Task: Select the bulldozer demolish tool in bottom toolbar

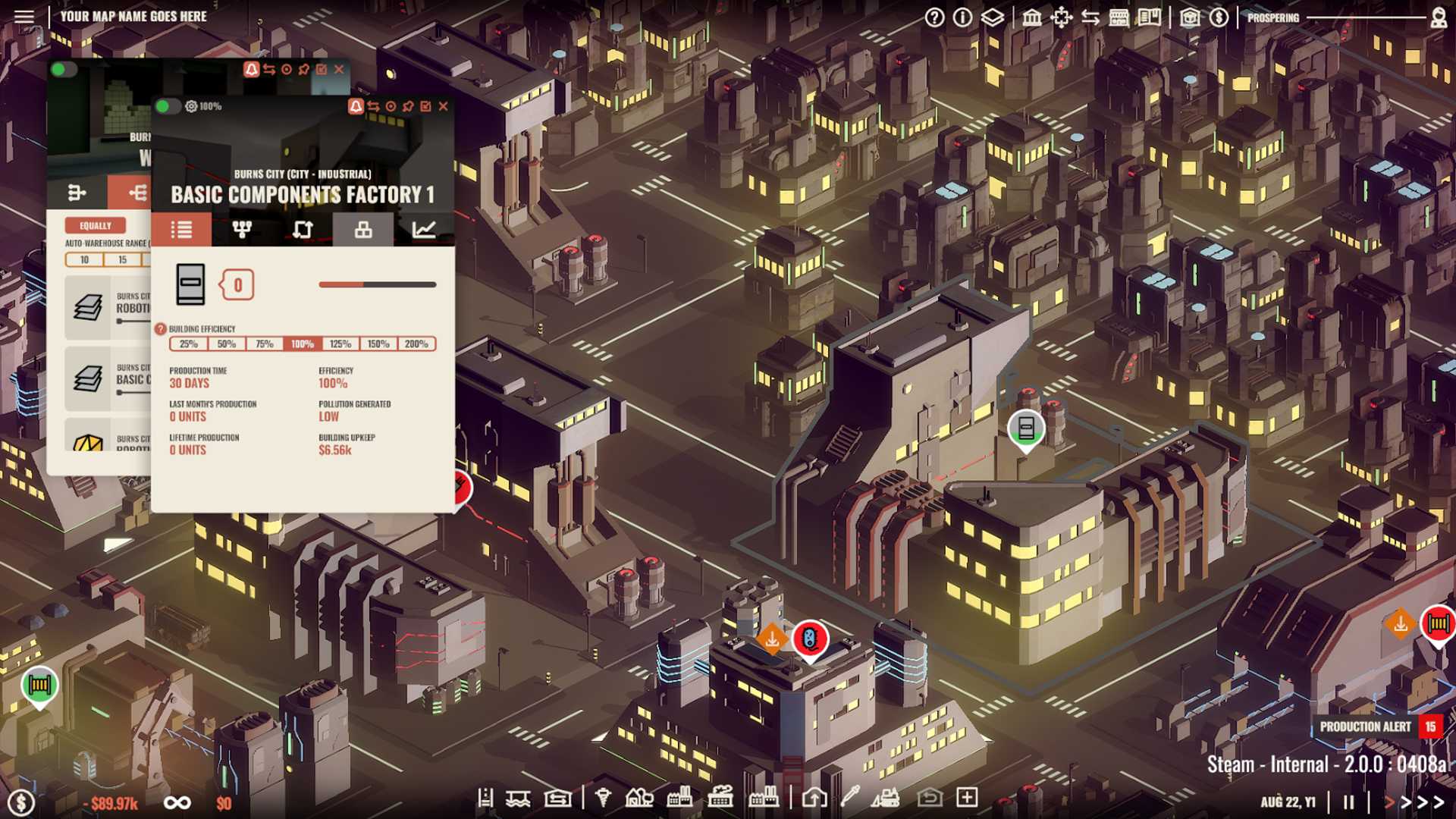Action: [x=886, y=799]
